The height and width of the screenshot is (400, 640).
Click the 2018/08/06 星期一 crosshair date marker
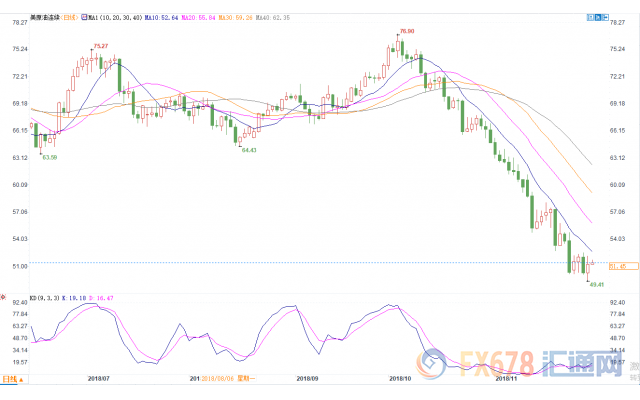pyautogui.click(x=228, y=378)
